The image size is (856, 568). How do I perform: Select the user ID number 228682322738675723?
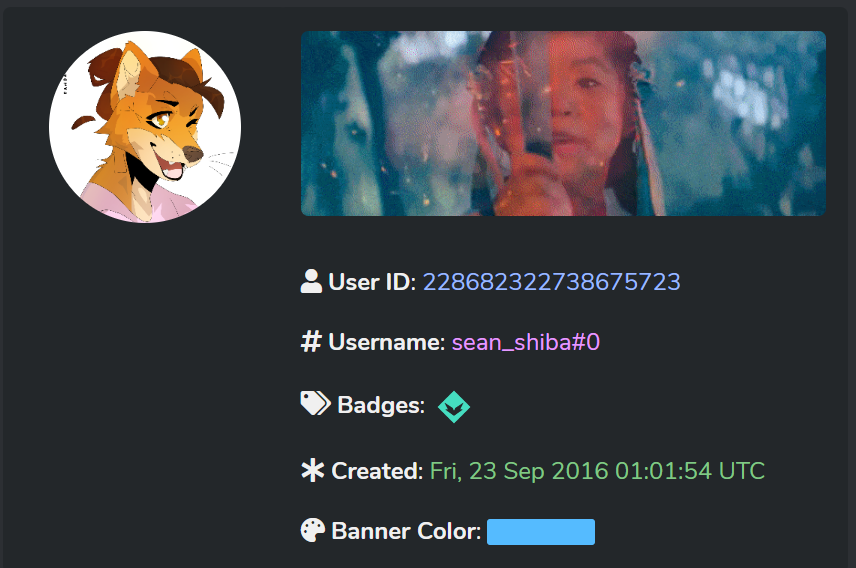click(551, 282)
